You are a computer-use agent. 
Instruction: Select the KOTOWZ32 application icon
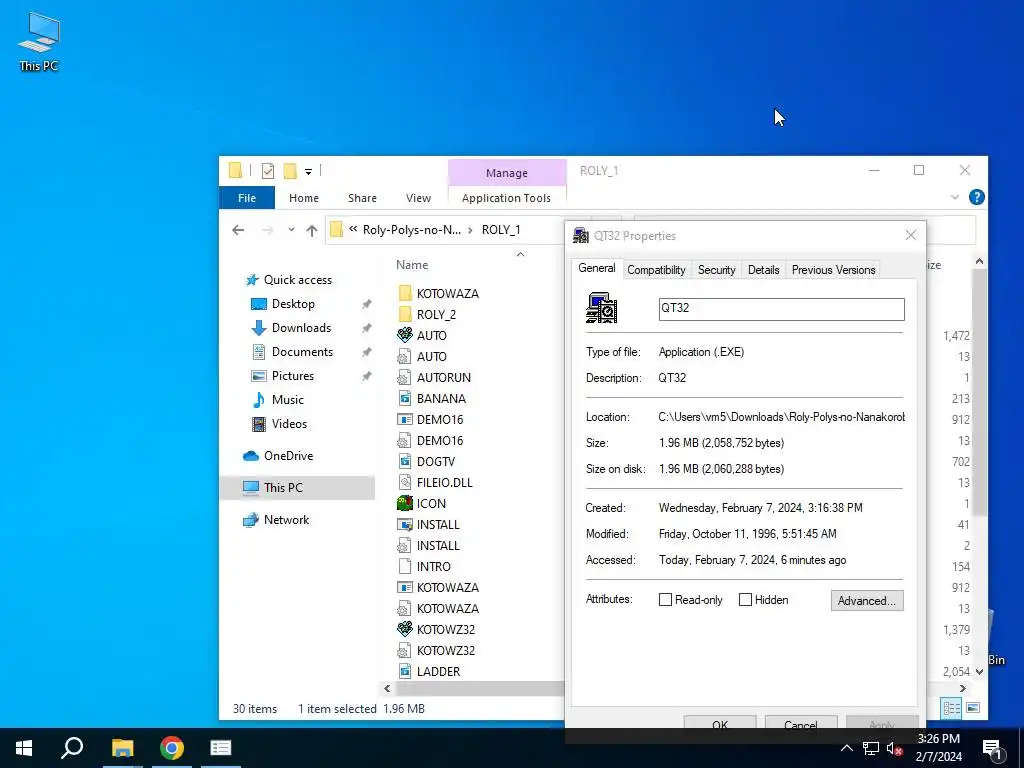tap(405, 629)
